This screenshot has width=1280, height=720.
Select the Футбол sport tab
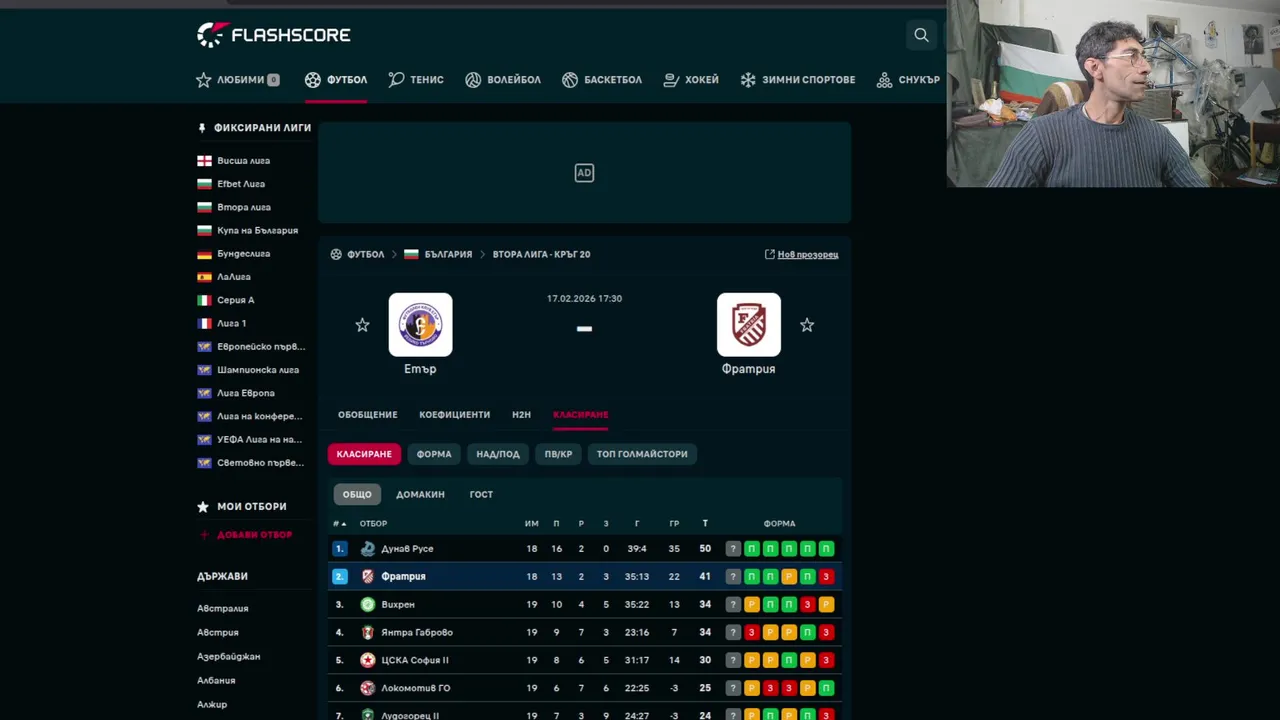(336, 80)
